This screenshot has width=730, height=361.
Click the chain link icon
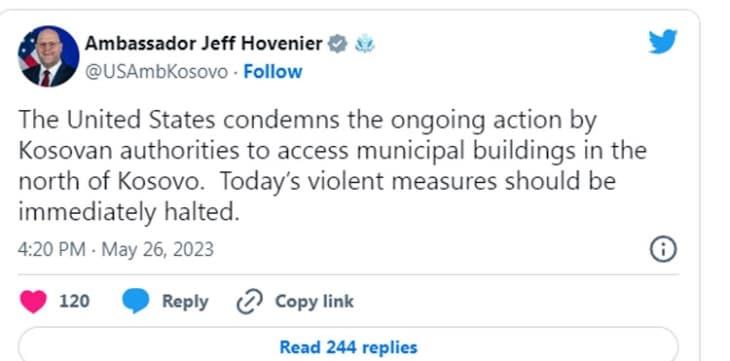[250, 302]
